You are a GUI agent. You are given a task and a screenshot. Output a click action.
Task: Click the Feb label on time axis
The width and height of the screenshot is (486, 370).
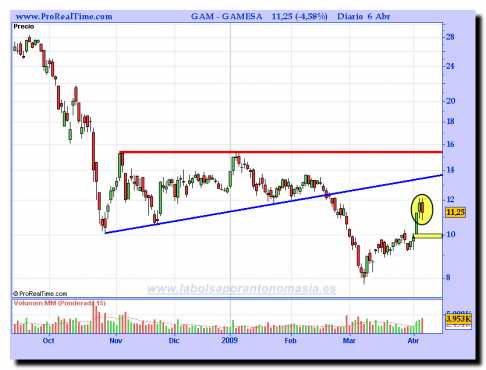[290, 340]
